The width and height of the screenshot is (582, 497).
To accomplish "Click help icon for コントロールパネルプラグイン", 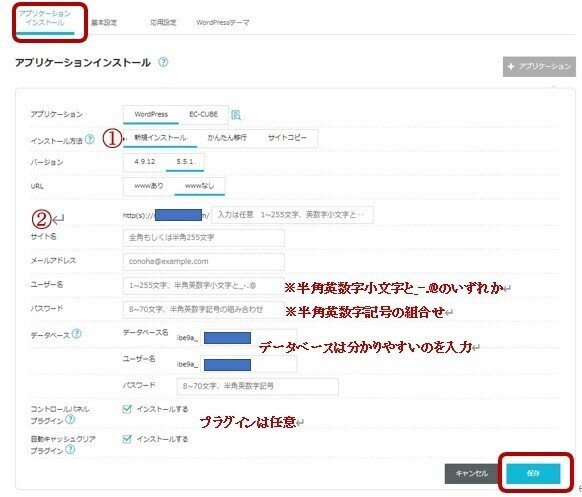I will click(x=70, y=420).
